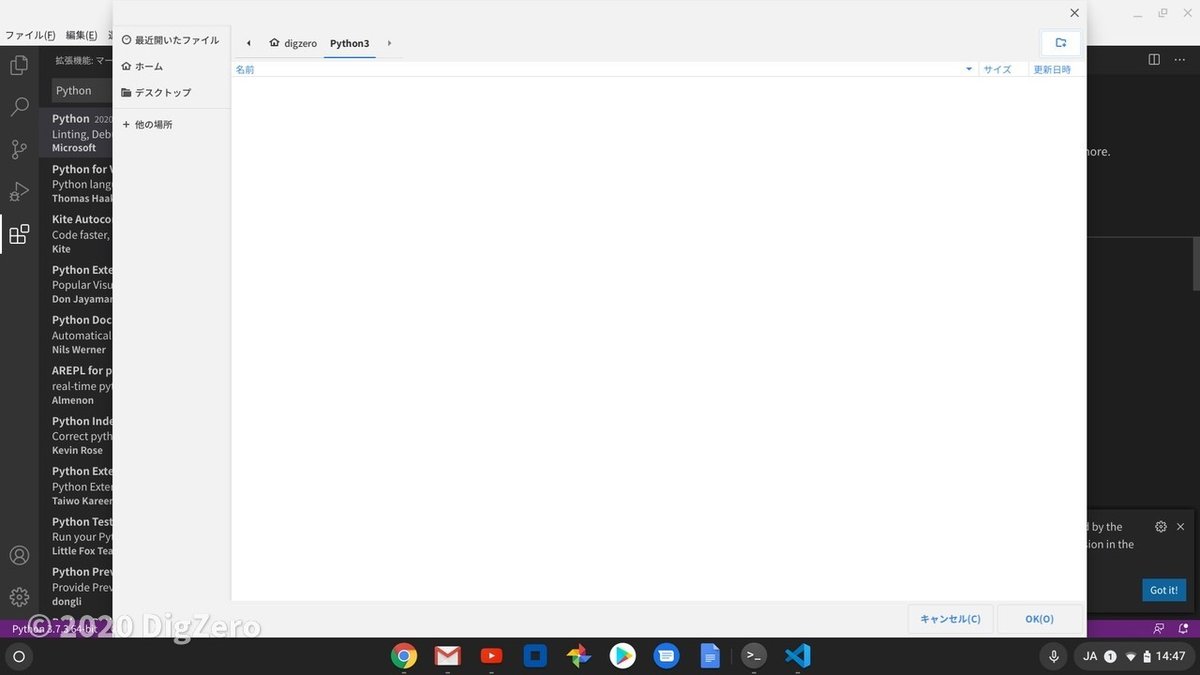Open the blue square app in the shelf
Image resolution: width=1200 pixels, height=675 pixels.
point(535,656)
